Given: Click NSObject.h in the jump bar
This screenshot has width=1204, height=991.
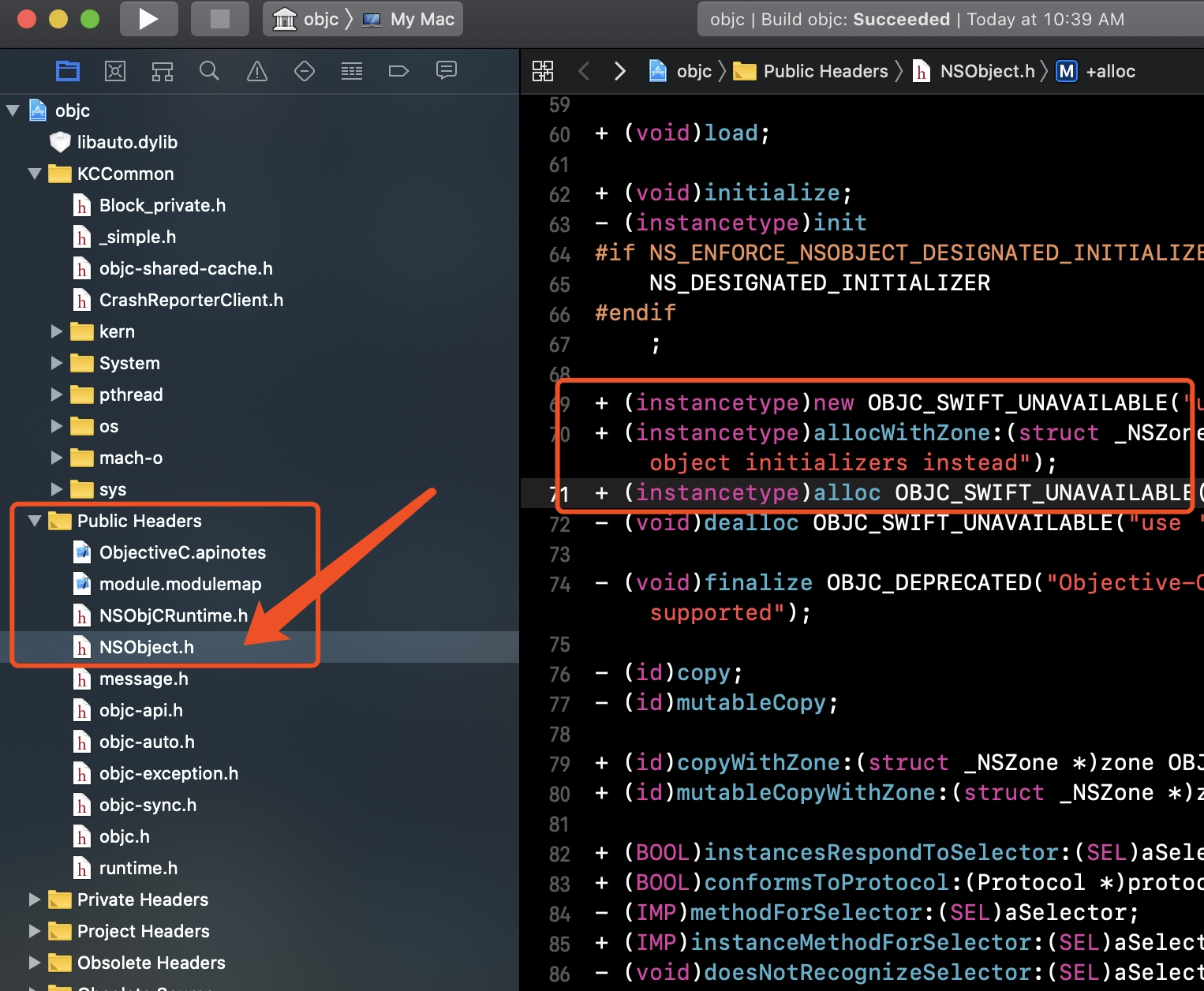Looking at the screenshot, I should [x=974, y=71].
